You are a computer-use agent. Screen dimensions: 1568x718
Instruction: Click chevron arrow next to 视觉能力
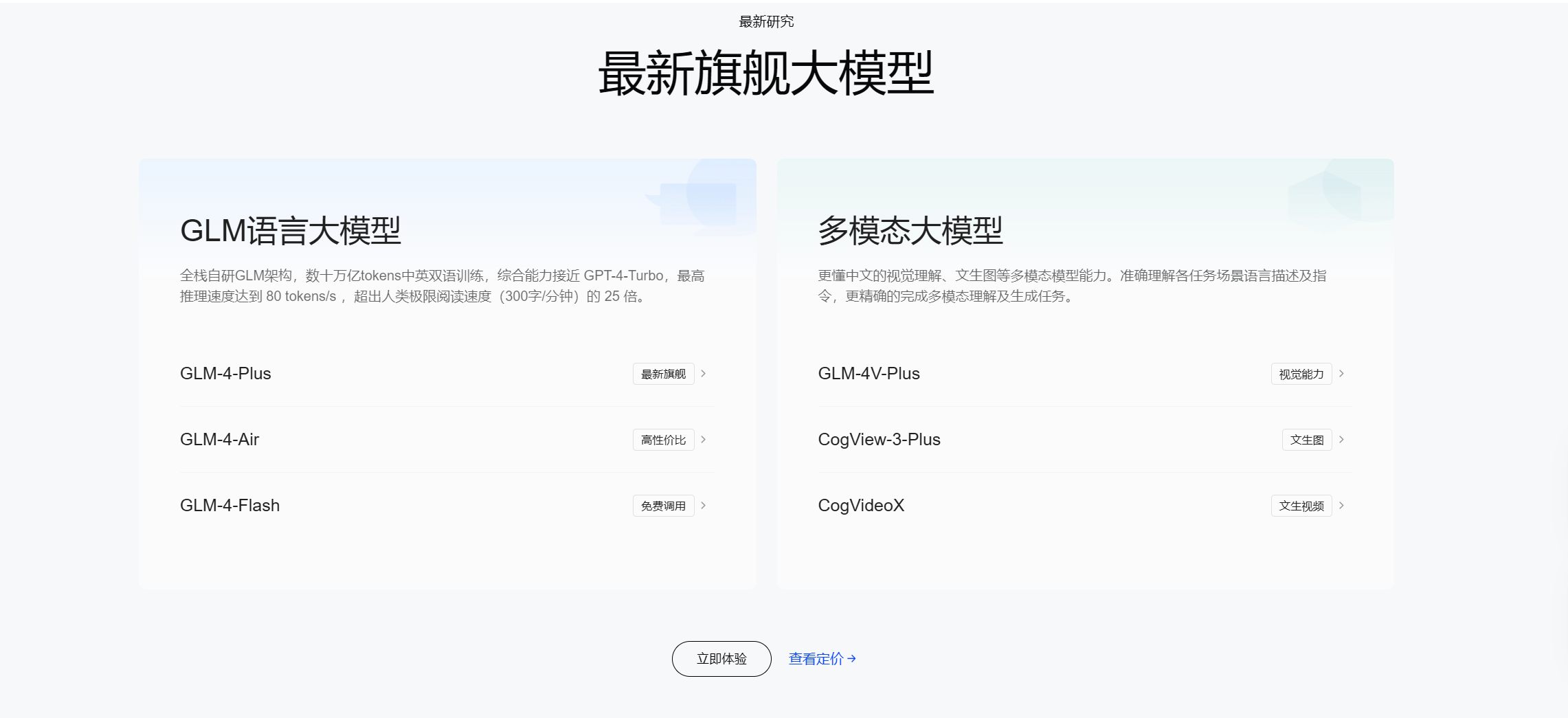point(1341,374)
